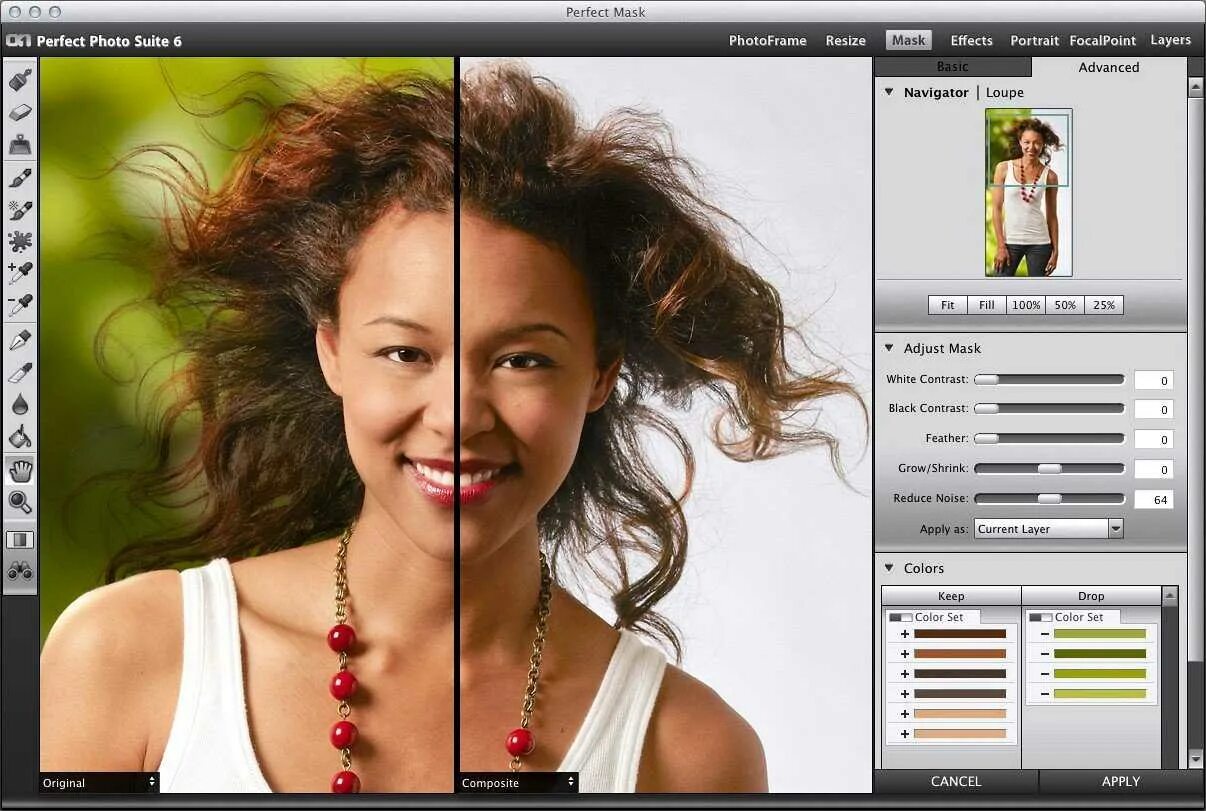Set zoom with the 100% button
Screen dimensions: 1206x811
pos(1026,305)
